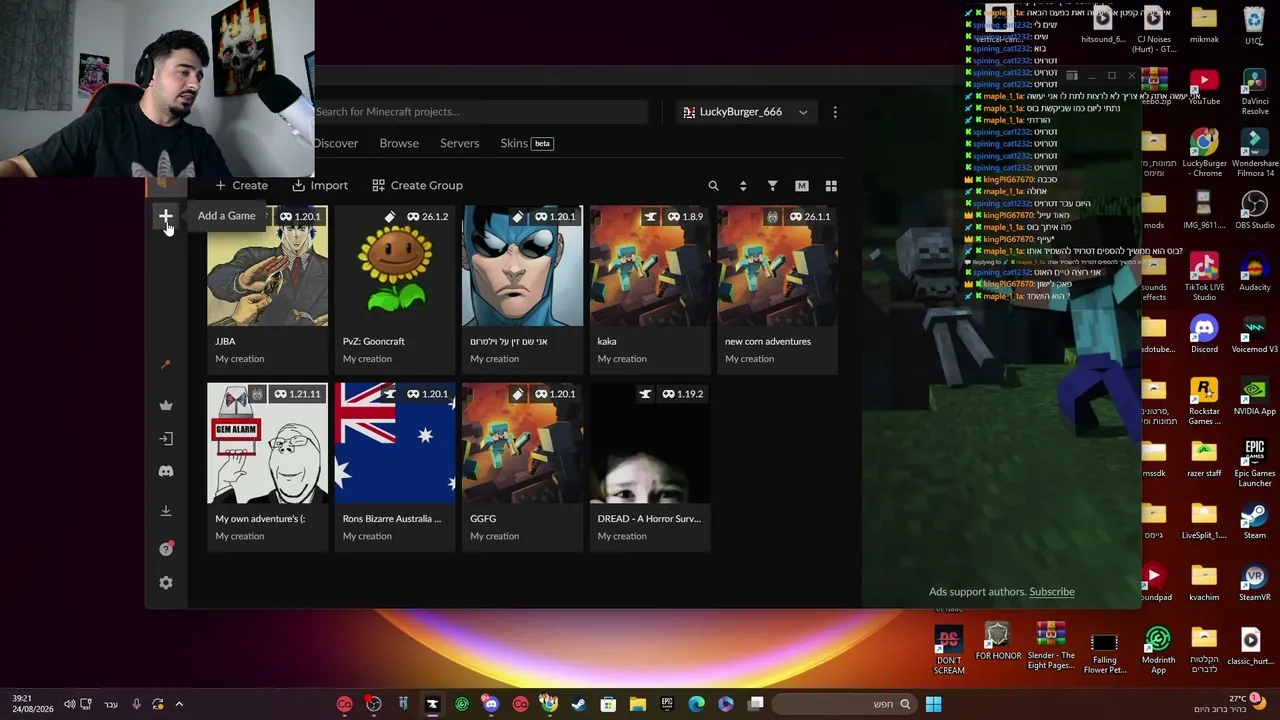
Task: Click the Create button
Action: pyautogui.click(x=241, y=185)
